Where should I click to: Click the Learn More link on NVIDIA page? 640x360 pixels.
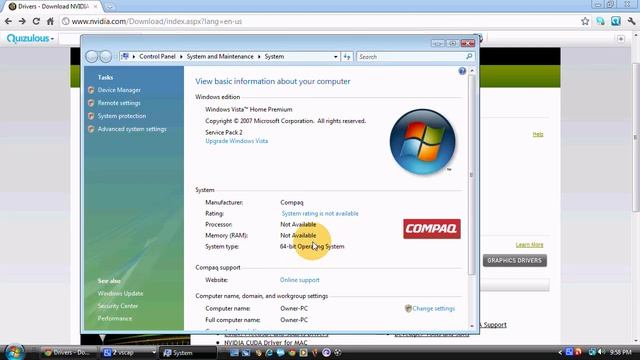[x=529, y=245]
